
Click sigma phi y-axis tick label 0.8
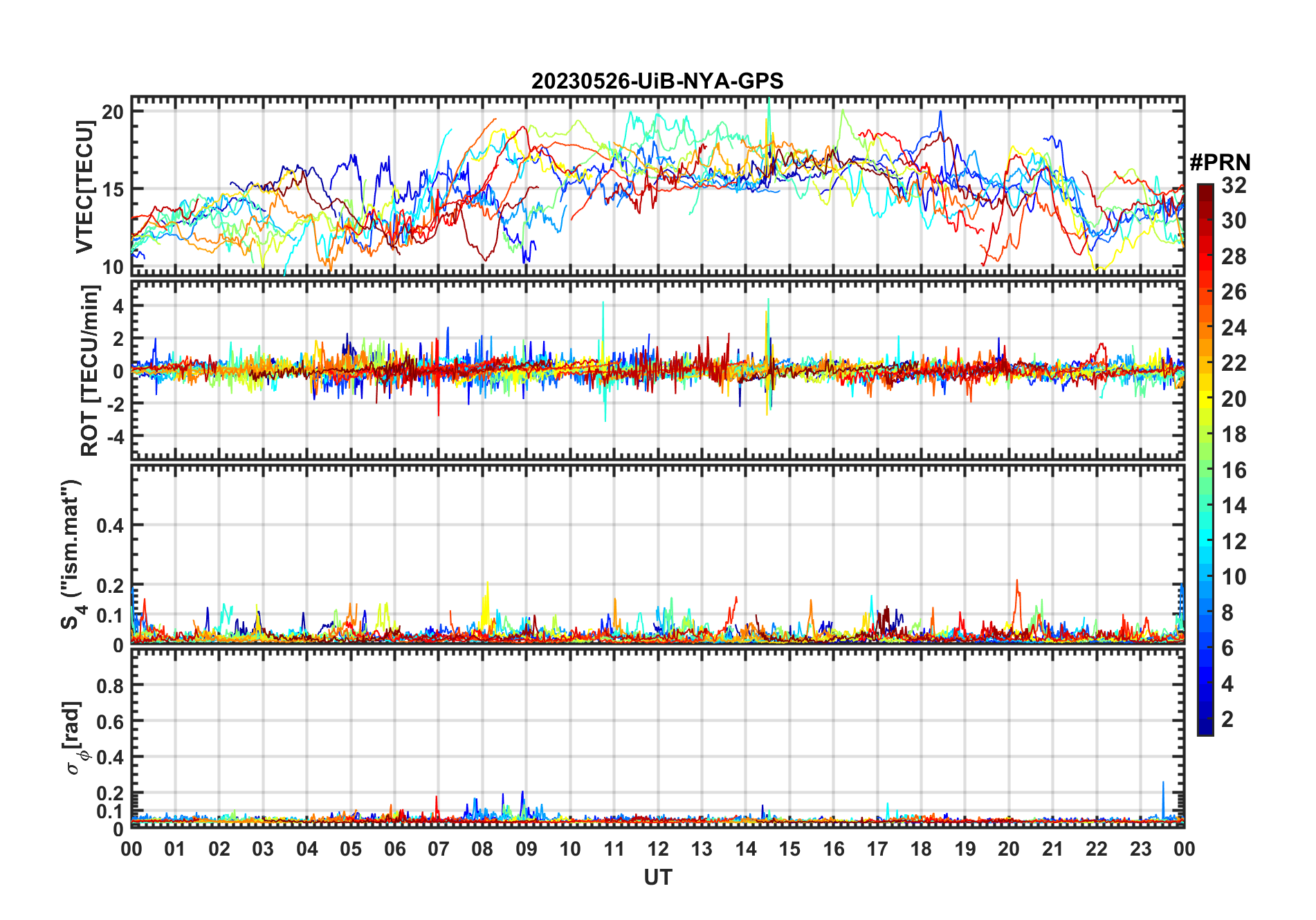point(111,686)
